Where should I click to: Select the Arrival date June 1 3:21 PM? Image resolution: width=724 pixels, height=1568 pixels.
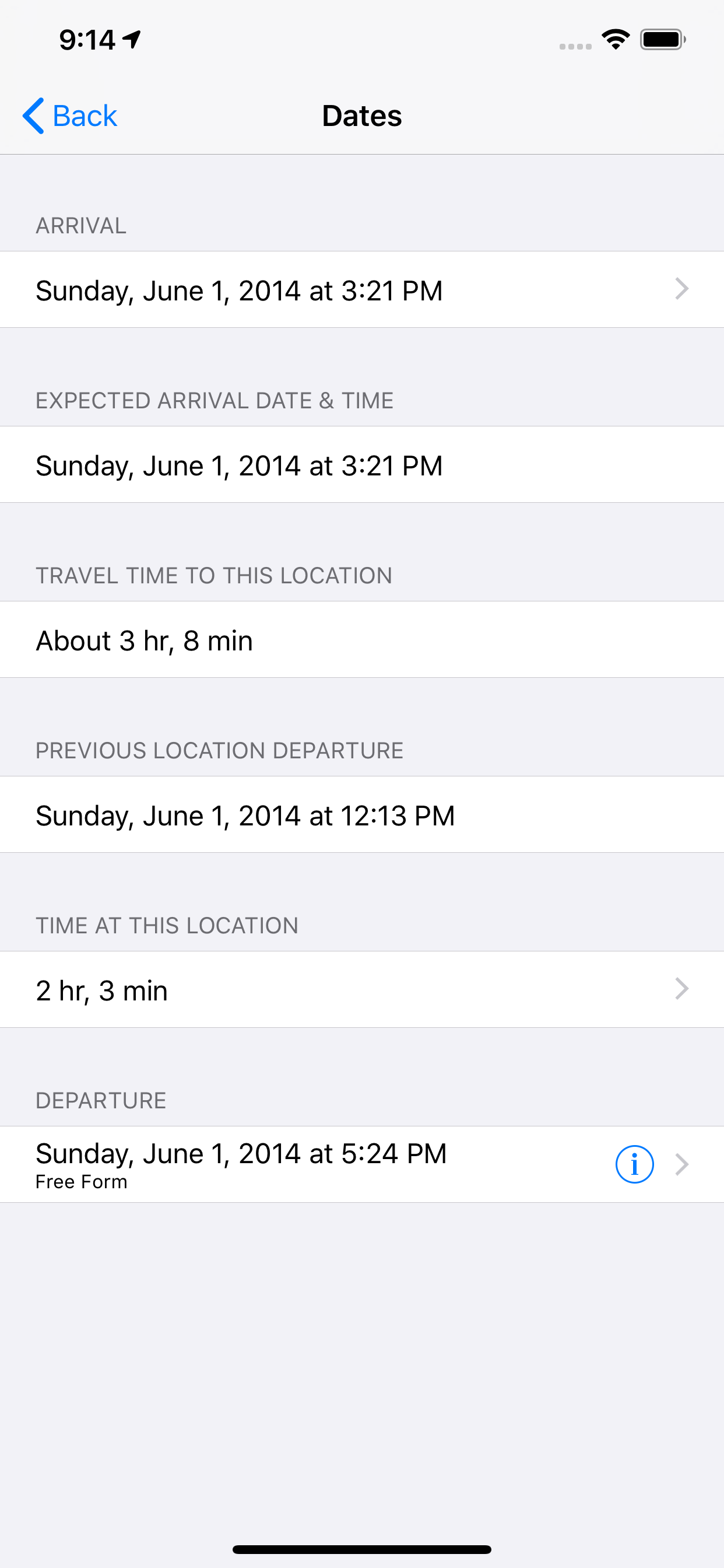coord(239,290)
